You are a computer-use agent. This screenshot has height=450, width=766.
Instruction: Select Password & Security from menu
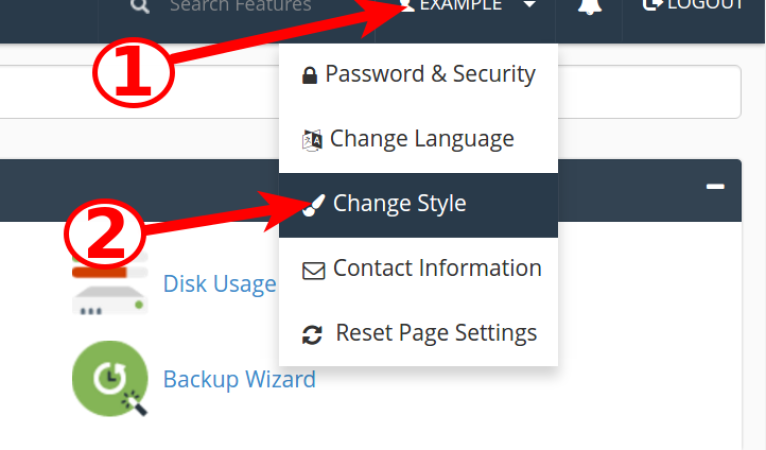click(x=418, y=75)
